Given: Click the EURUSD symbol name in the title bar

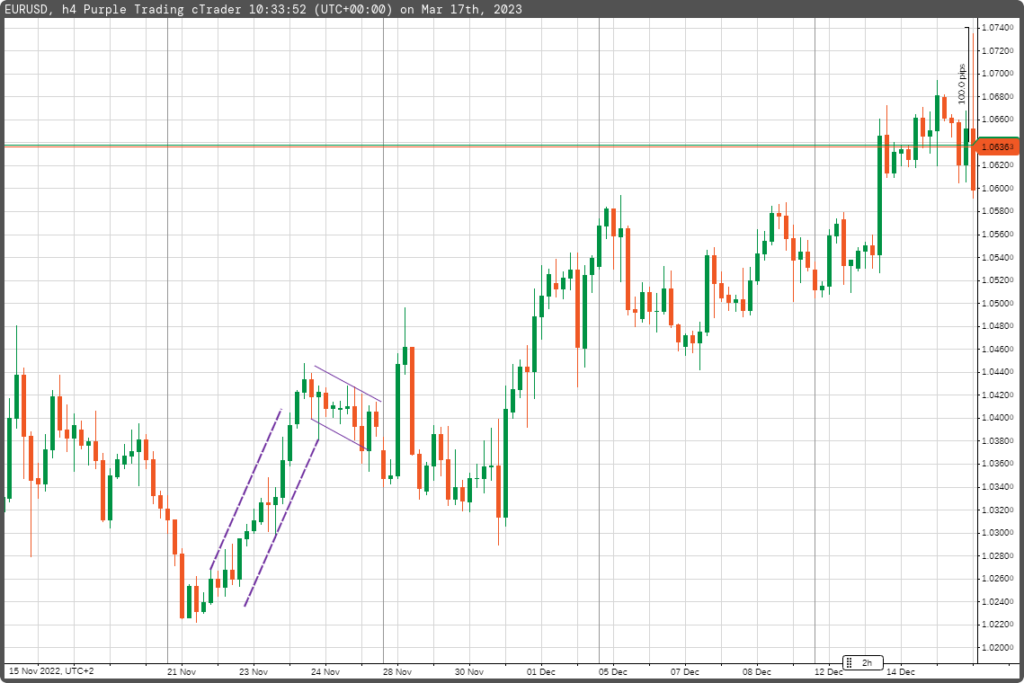Looking at the screenshot, I should point(28,11).
